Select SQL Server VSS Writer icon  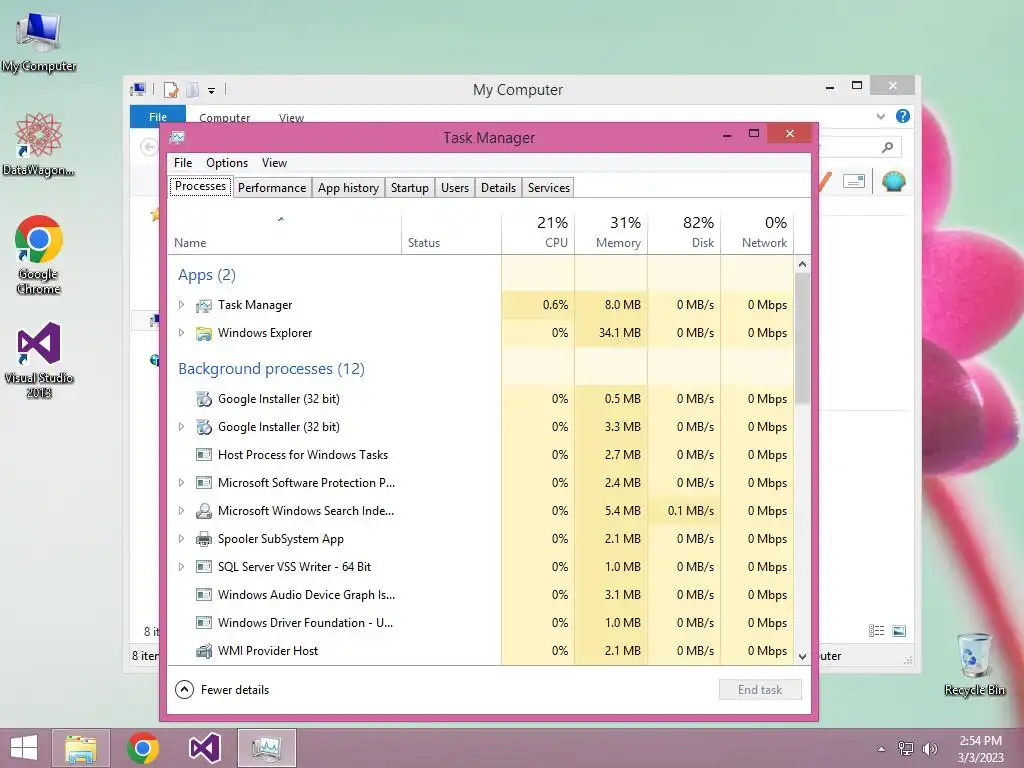[204, 567]
